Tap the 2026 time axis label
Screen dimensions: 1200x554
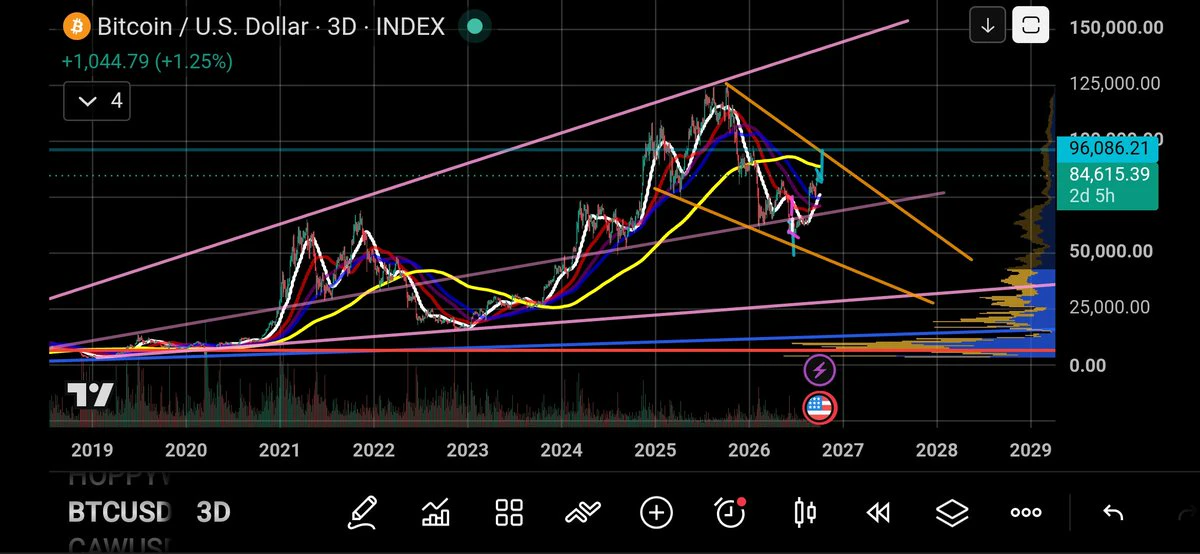click(749, 451)
